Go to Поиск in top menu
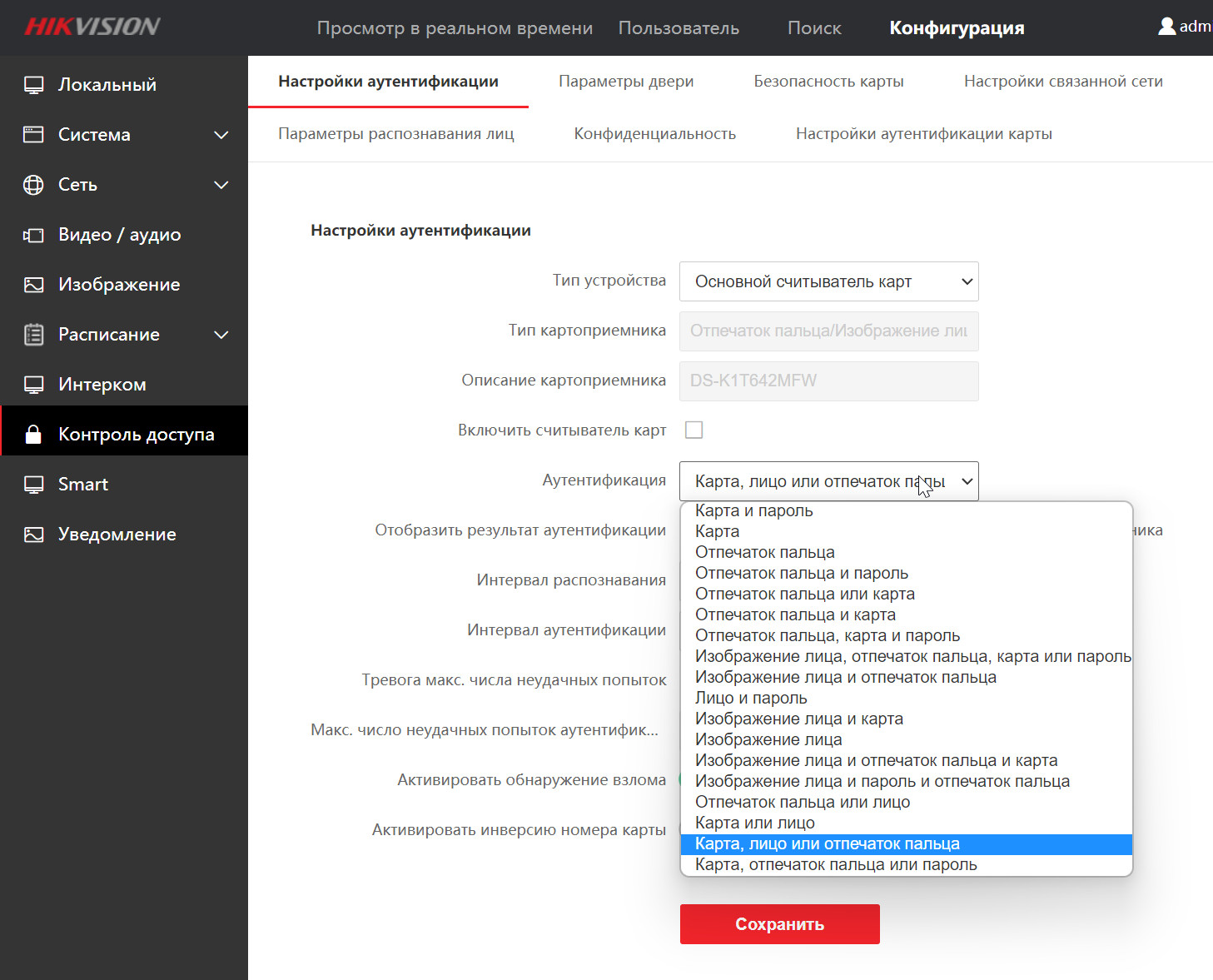Viewport: 1213px width, 980px height. [814, 28]
